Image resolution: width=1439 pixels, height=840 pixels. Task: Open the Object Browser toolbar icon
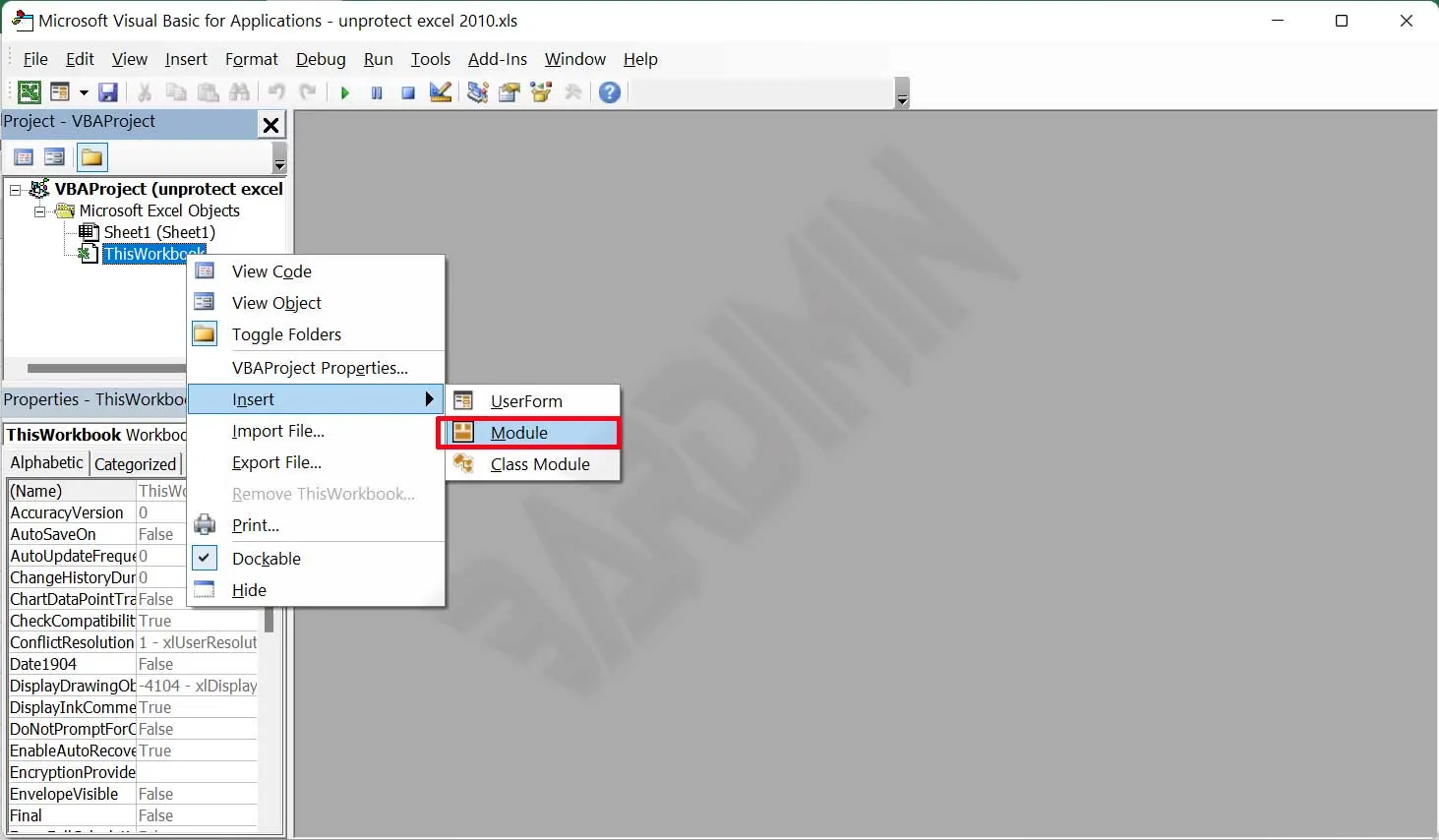tap(541, 92)
